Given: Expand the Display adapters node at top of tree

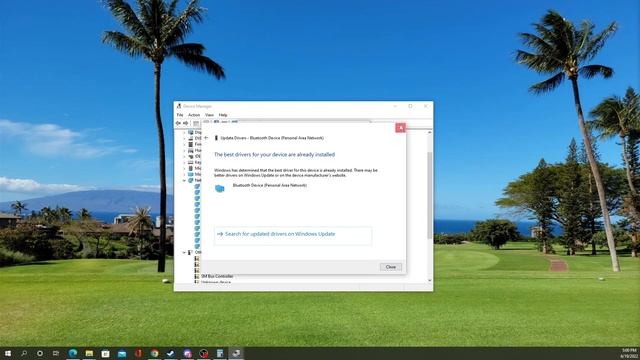Looking at the screenshot, I should click(x=184, y=133).
